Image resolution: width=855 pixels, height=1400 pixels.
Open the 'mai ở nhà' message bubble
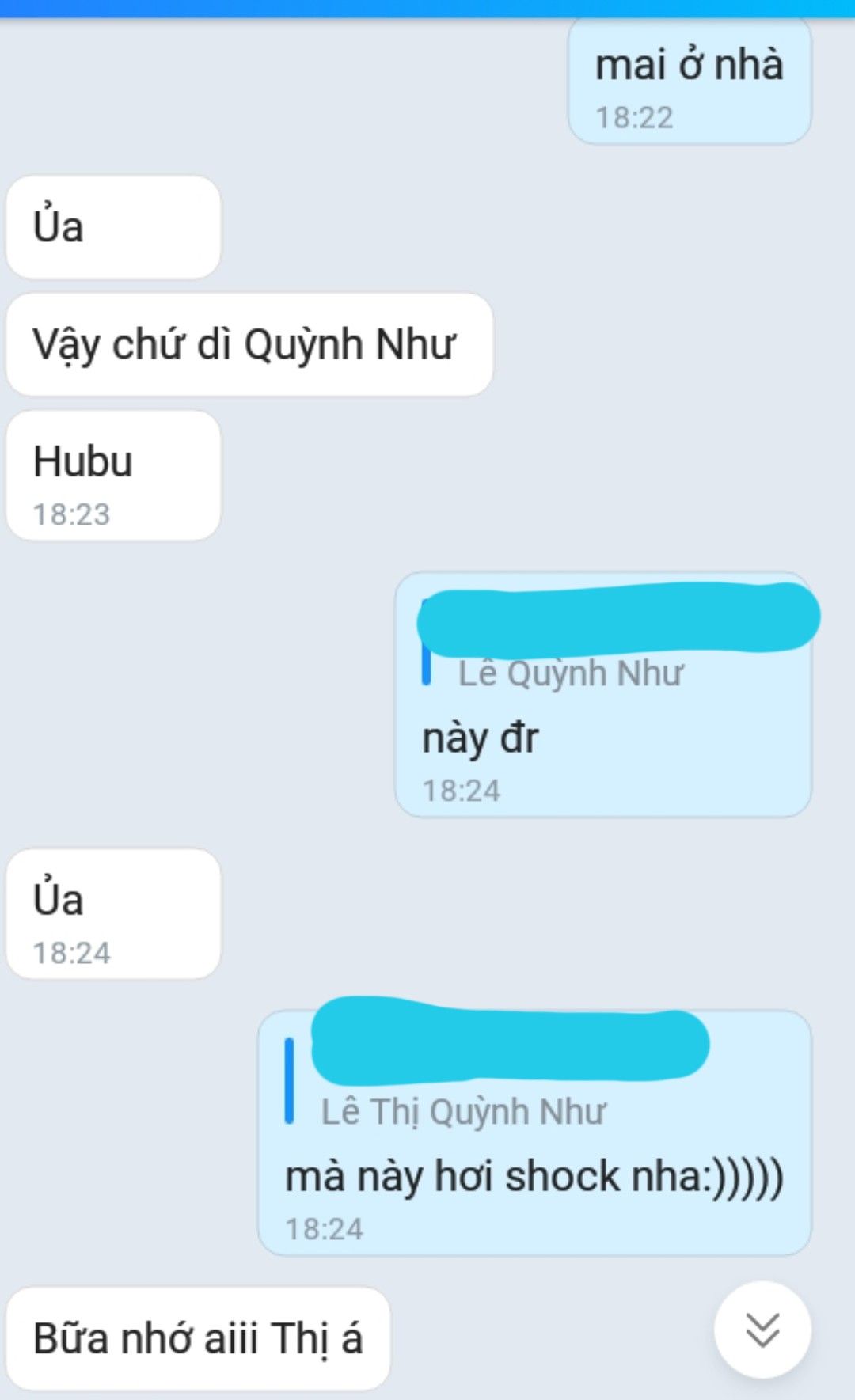click(x=690, y=81)
